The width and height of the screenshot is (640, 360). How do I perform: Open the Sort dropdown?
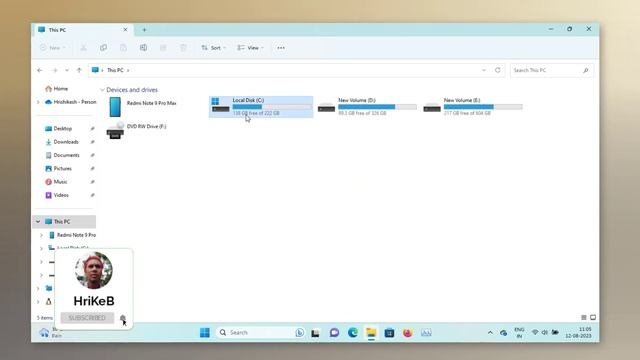[x=213, y=48]
